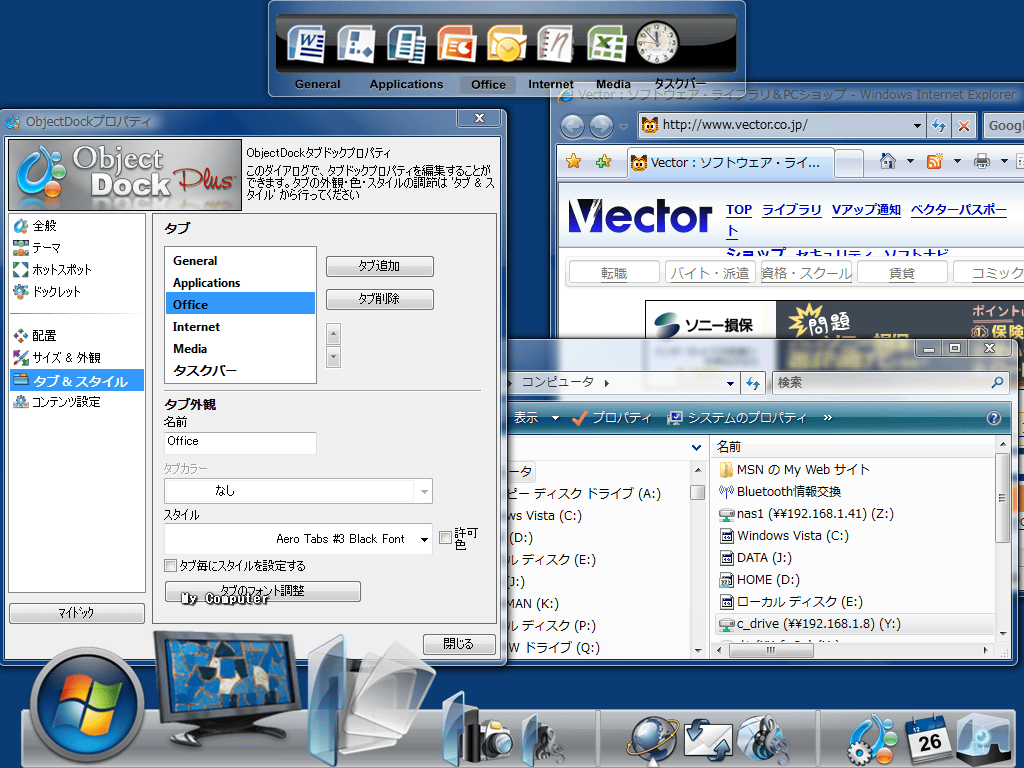
Task: Launch the globe Internet Explorer dock icon
Action: (651, 740)
